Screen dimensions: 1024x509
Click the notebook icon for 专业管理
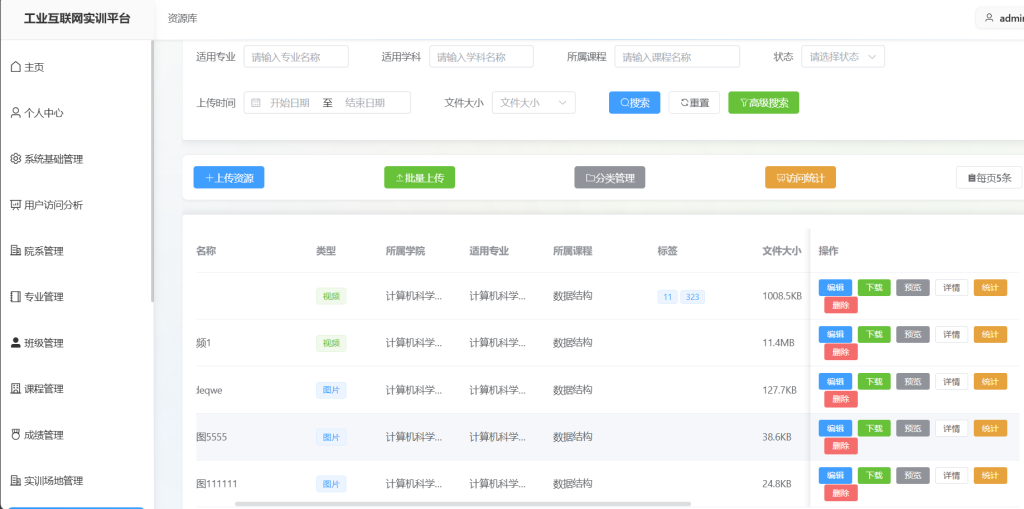(15, 297)
